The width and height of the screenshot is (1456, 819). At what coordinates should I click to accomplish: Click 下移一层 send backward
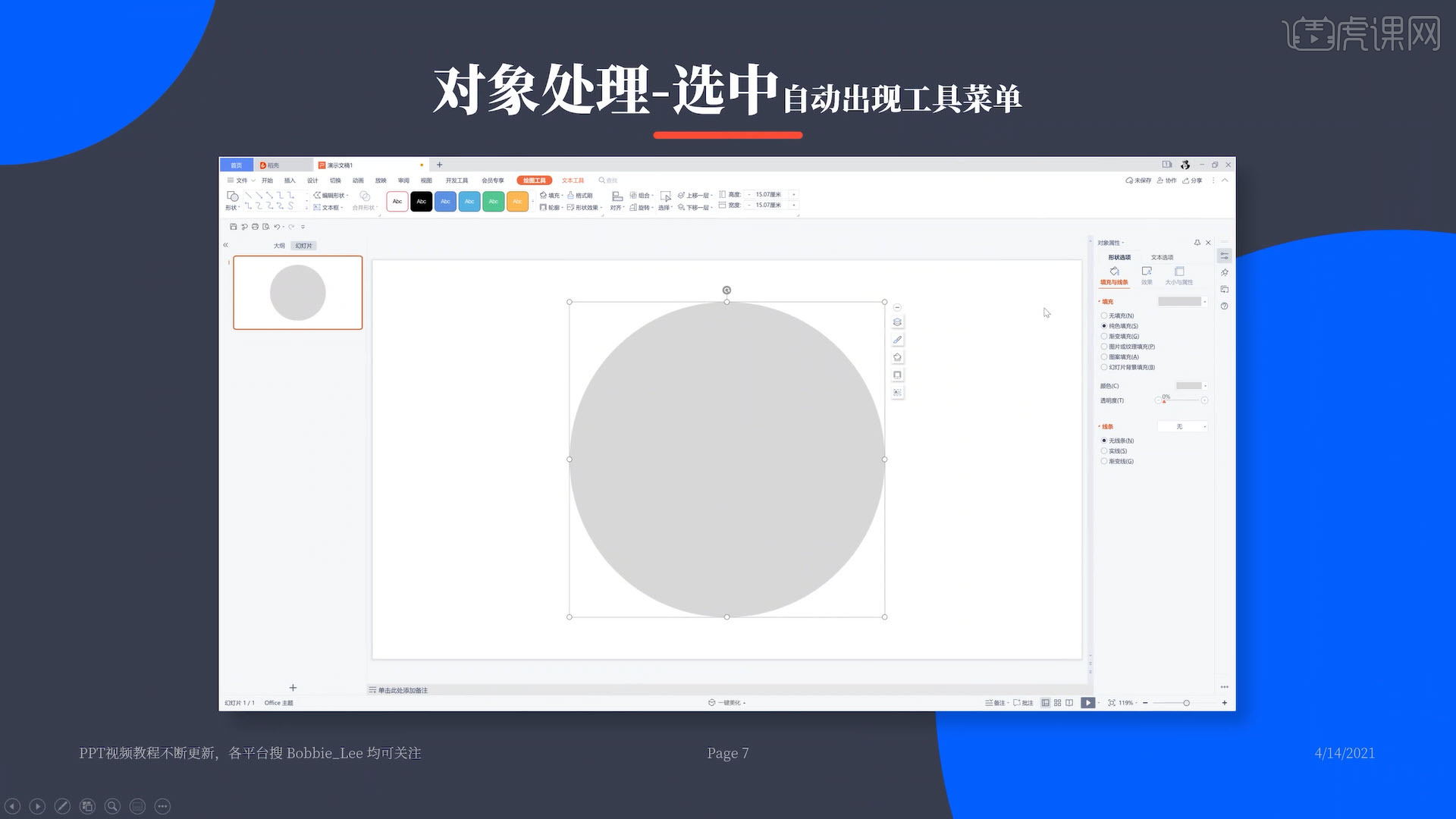pyautogui.click(x=695, y=207)
